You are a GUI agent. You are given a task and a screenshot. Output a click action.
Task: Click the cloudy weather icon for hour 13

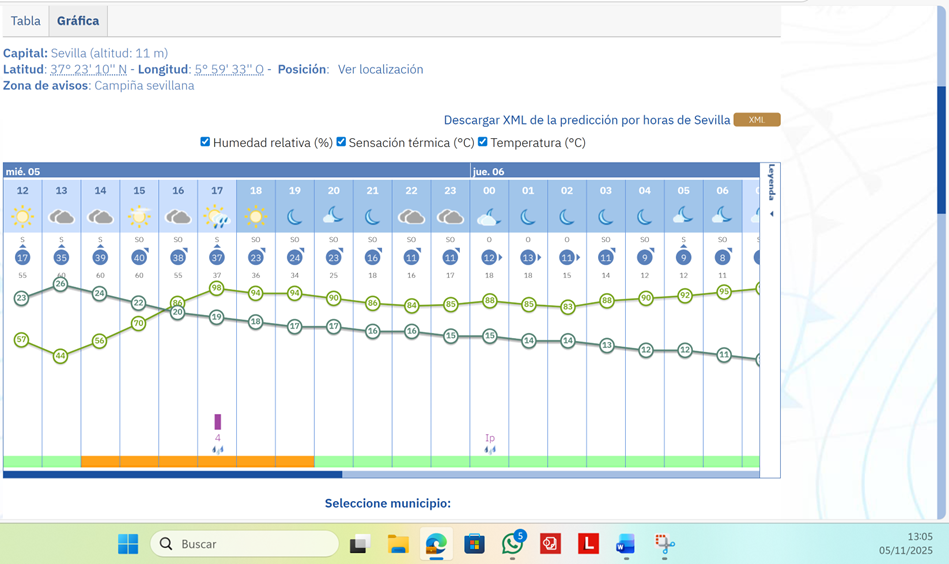[61, 216]
